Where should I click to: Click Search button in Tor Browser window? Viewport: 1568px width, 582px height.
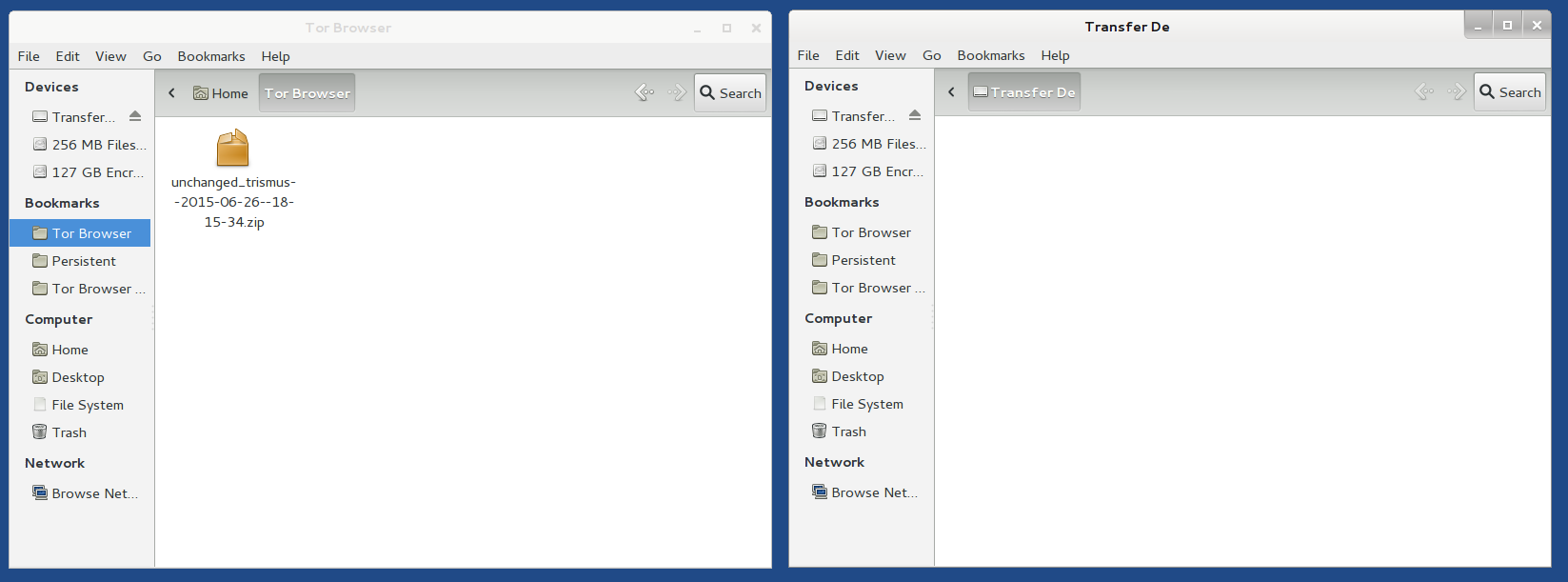coord(730,93)
